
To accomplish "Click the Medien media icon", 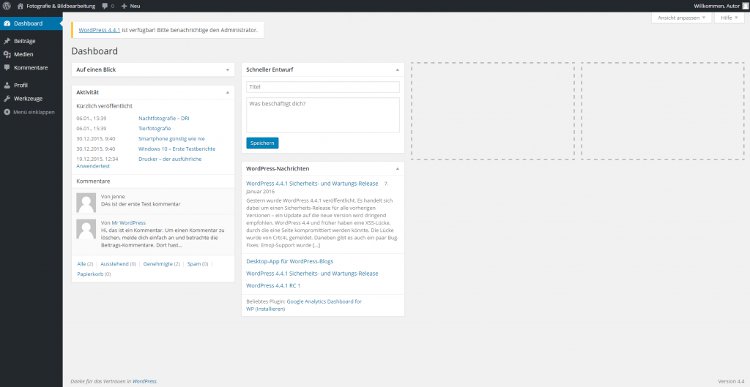I will point(7,55).
